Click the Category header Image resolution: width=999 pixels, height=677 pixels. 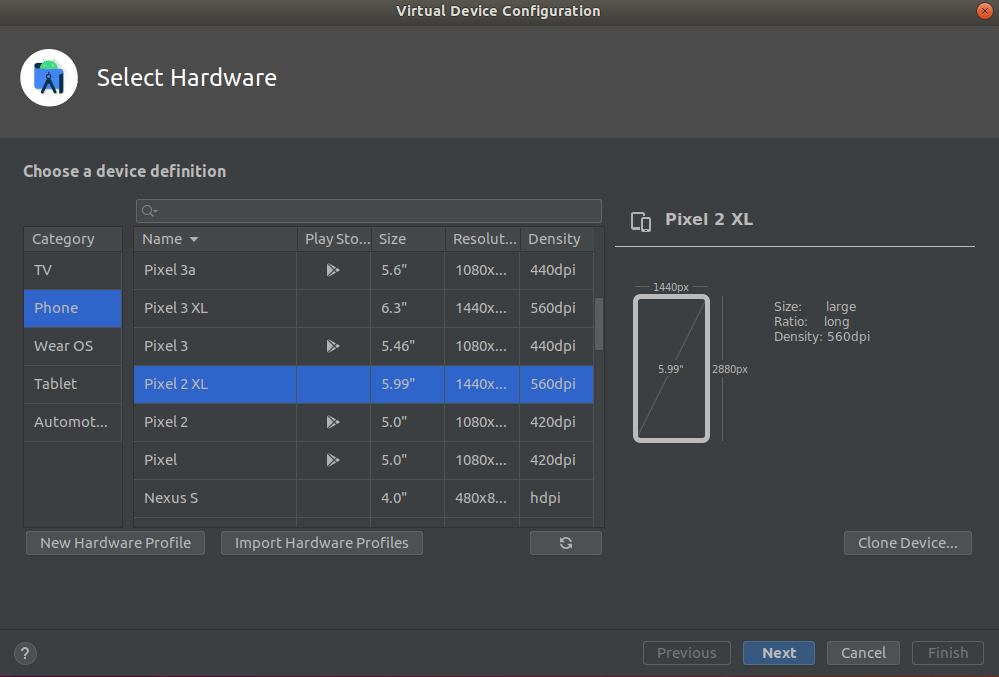tap(73, 239)
